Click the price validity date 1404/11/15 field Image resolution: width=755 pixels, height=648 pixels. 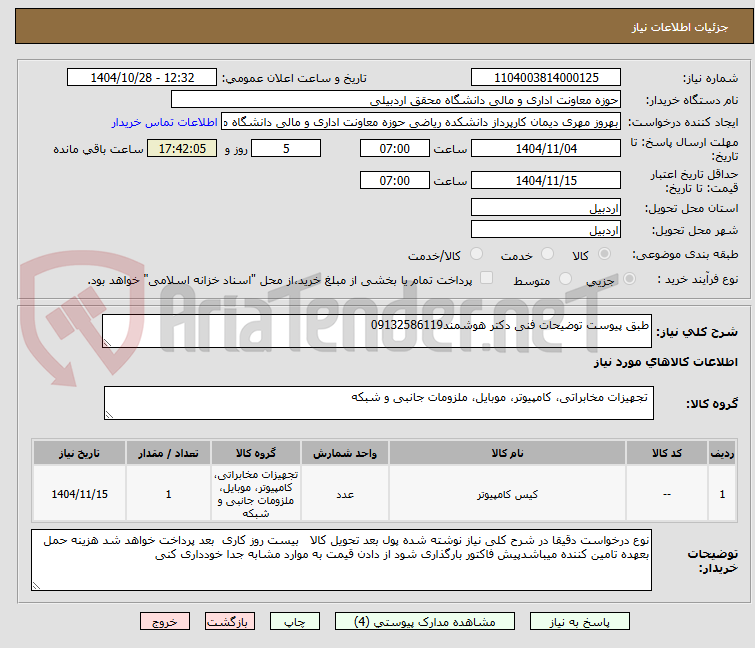pyautogui.click(x=546, y=181)
